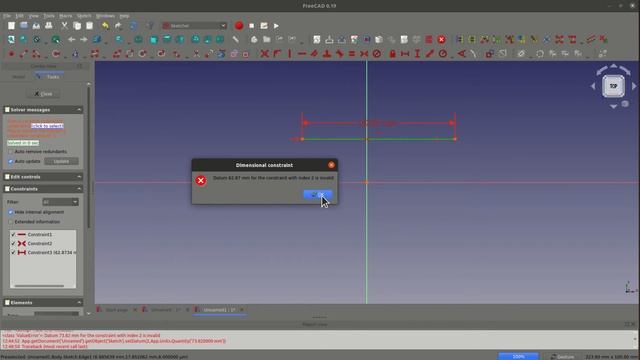
Task: Uncheck the Constraint2 checkbox in constraints list
Action: pyautogui.click(x=13, y=244)
